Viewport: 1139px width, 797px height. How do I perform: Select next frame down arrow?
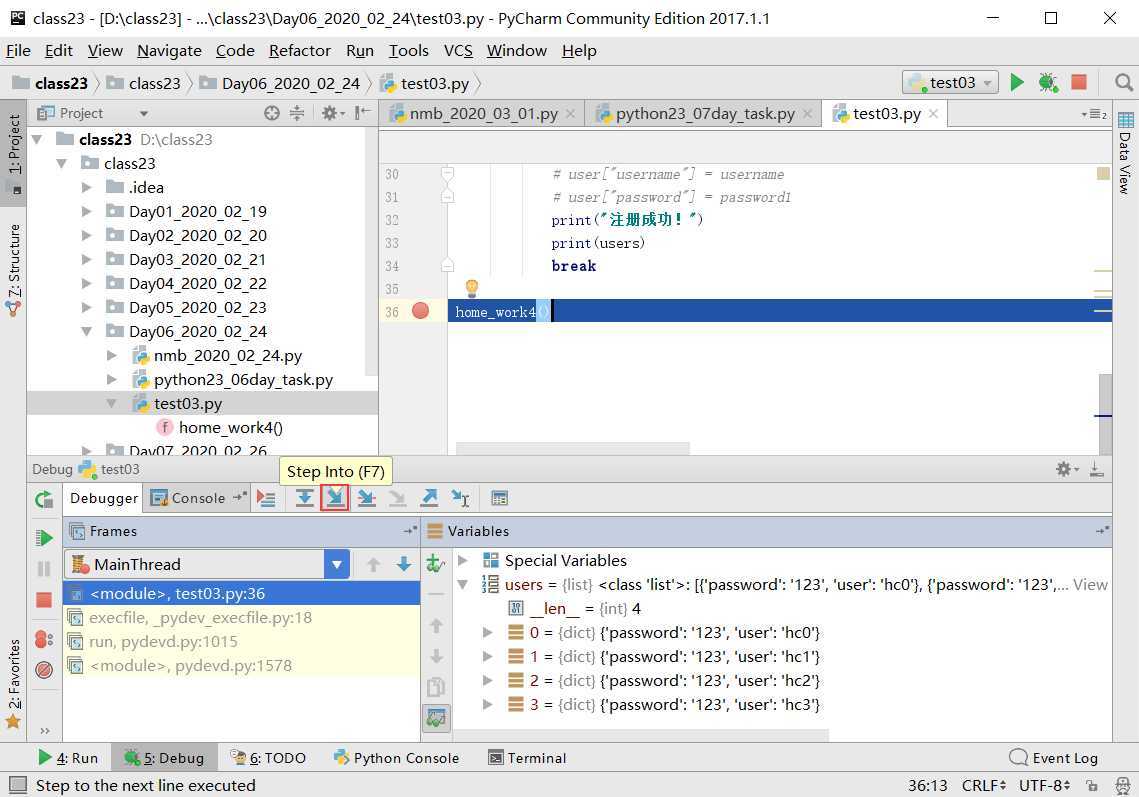[404, 565]
